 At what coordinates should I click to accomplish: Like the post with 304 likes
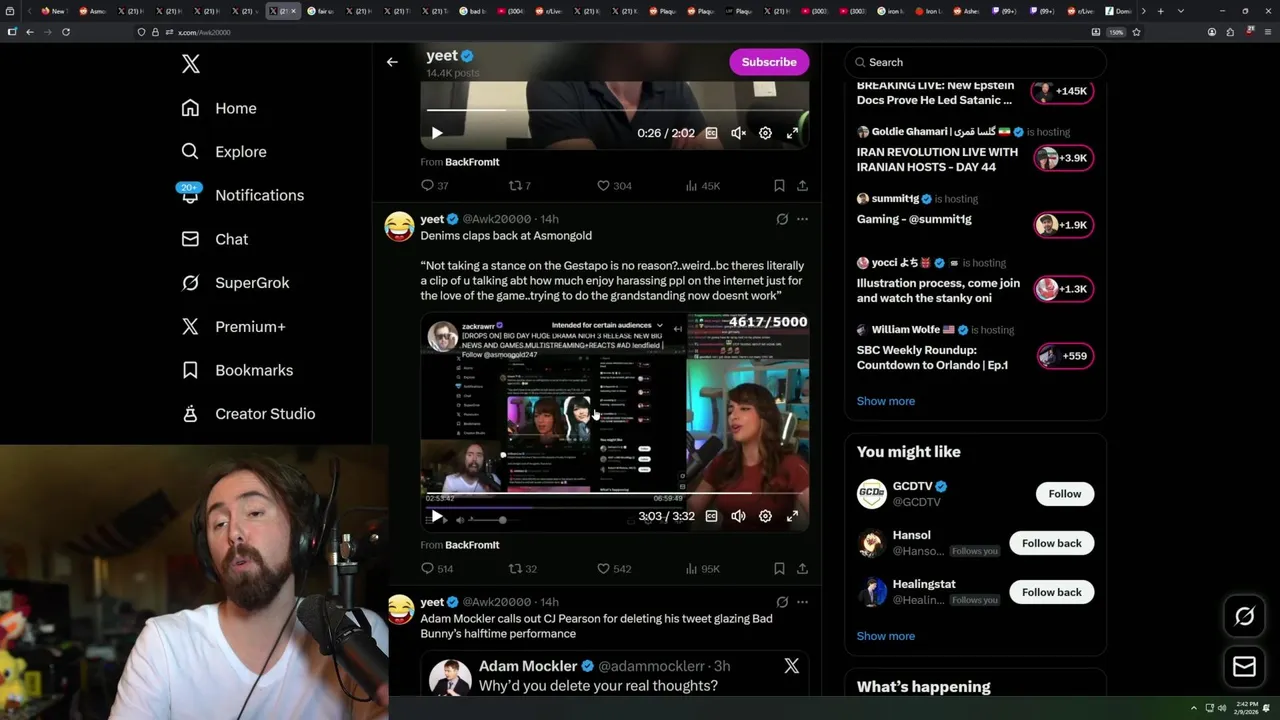(614, 186)
